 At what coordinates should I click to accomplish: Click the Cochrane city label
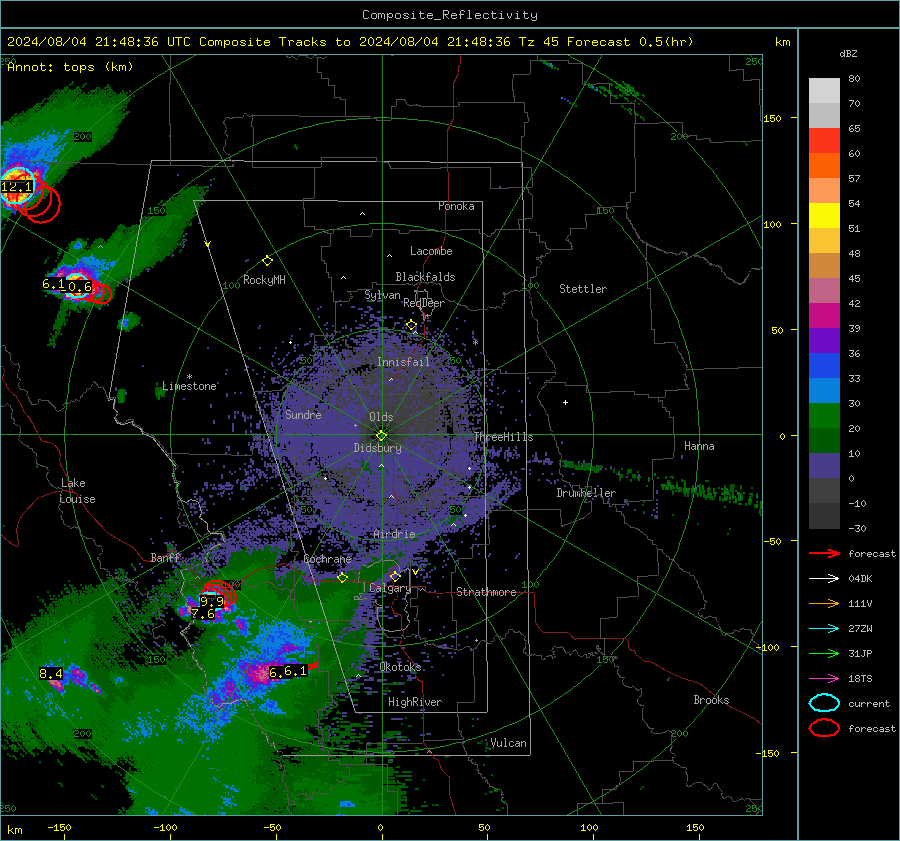(327, 559)
